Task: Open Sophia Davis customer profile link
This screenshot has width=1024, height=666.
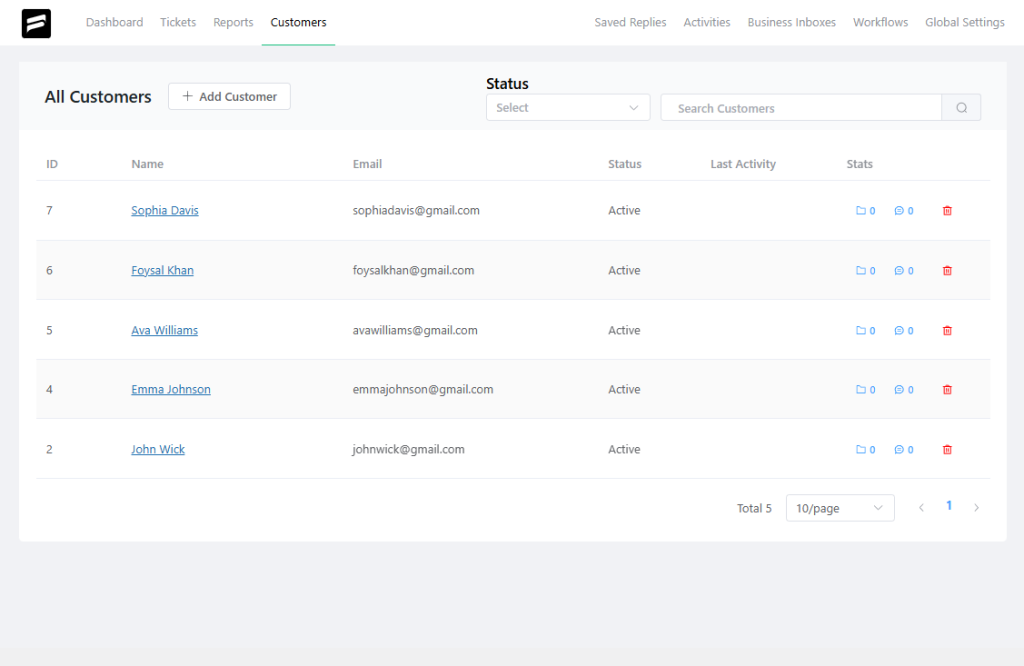Action: pyautogui.click(x=165, y=210)
